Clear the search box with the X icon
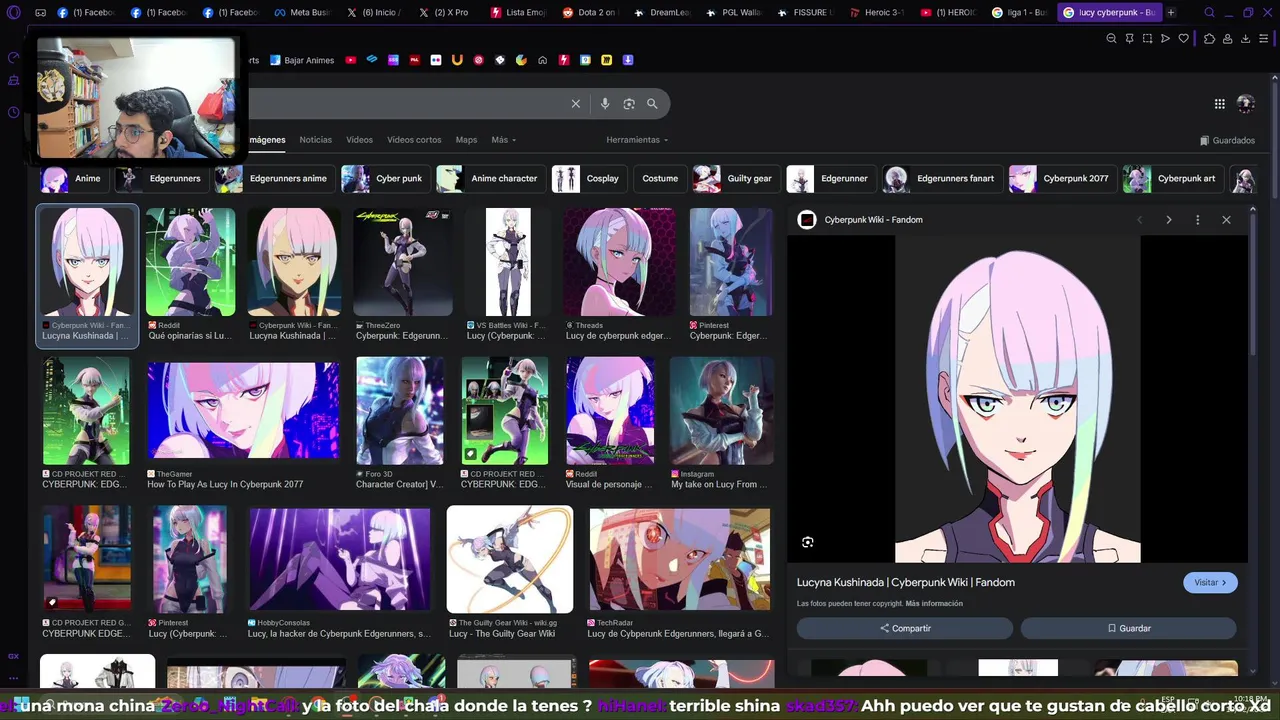 (576, 104)
